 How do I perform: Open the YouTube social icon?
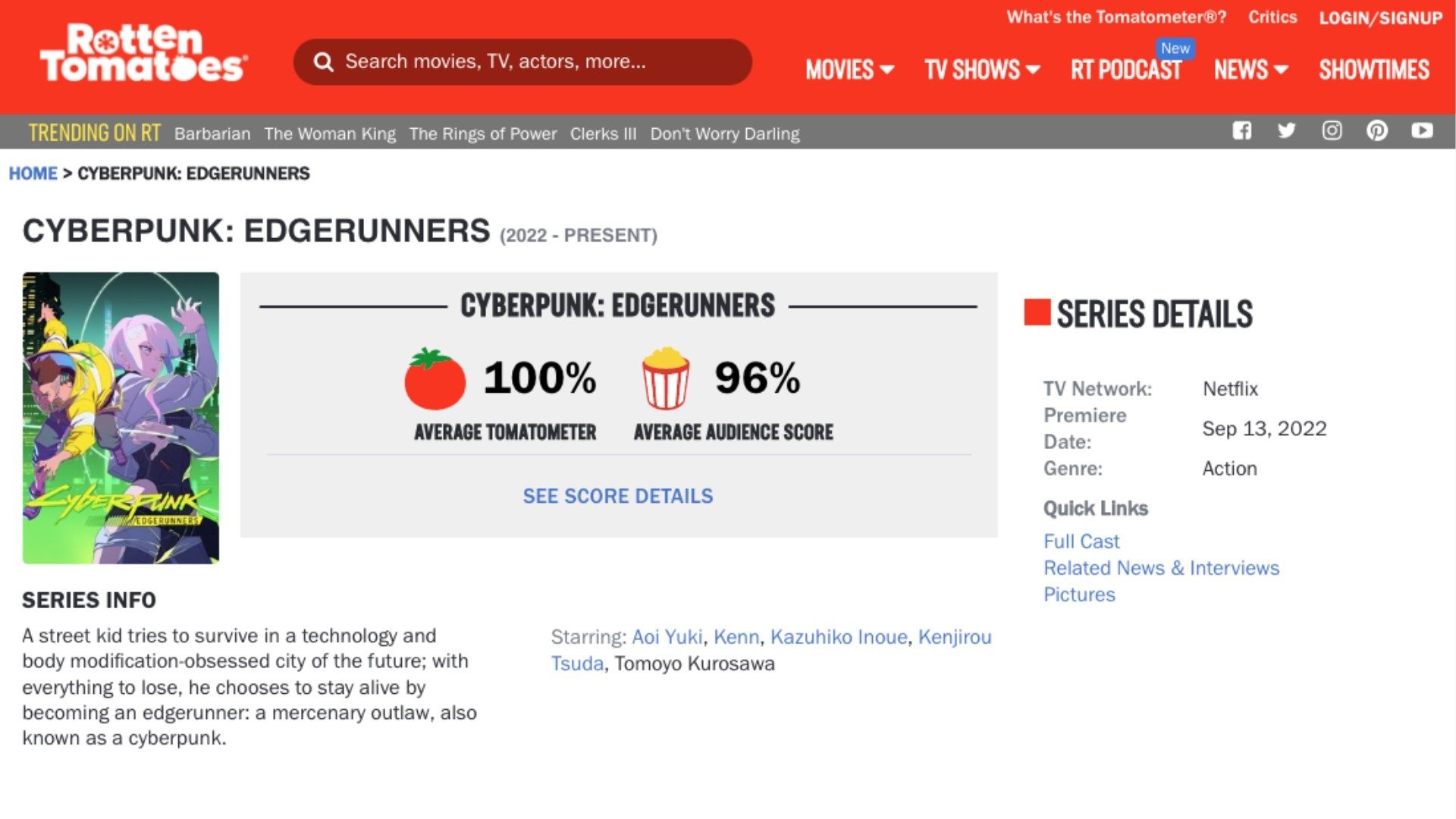pyautogui.click(x=1422, y=130)
